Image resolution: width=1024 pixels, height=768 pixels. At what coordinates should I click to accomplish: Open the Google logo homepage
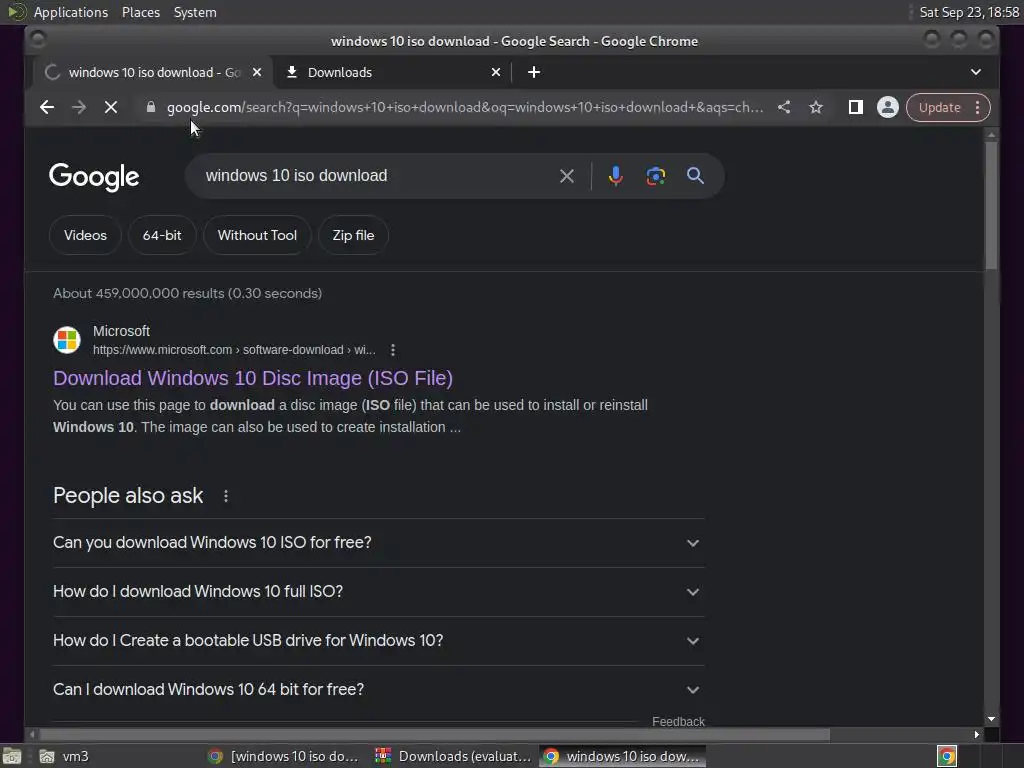pyautogui.click(x=94, y=176)
